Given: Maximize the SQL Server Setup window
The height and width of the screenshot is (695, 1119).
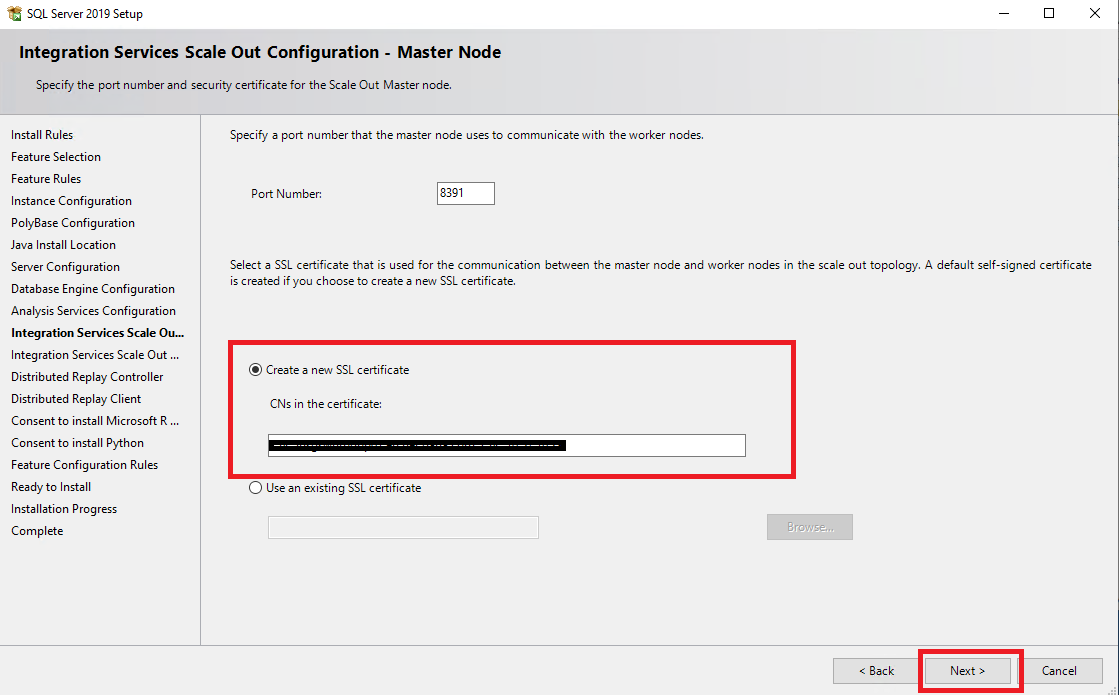Looking at the screenshot, I should pyautogui.click(x=1049, y=14).
